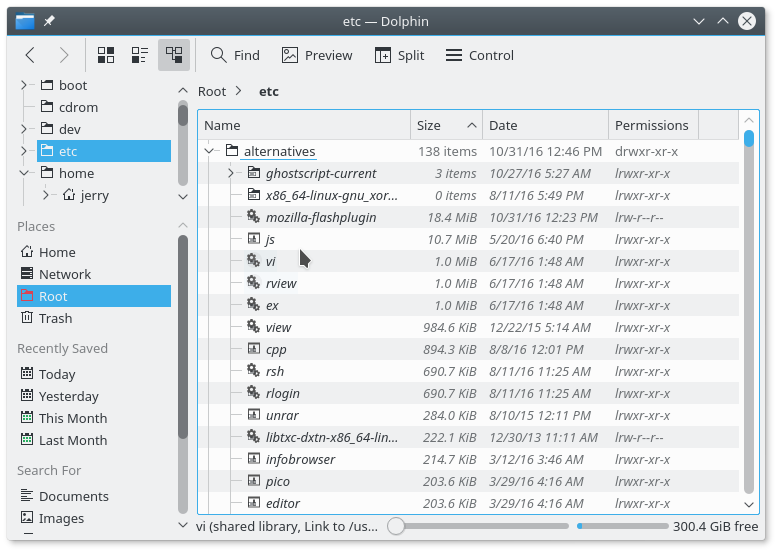Open Network in Places panel
Image resolution: width=778 pixels, height=553 pixels.
coord(64,274)
